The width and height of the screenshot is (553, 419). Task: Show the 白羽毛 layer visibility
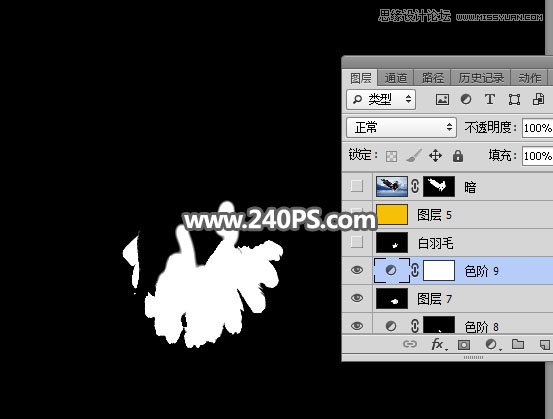coord(357,242)
